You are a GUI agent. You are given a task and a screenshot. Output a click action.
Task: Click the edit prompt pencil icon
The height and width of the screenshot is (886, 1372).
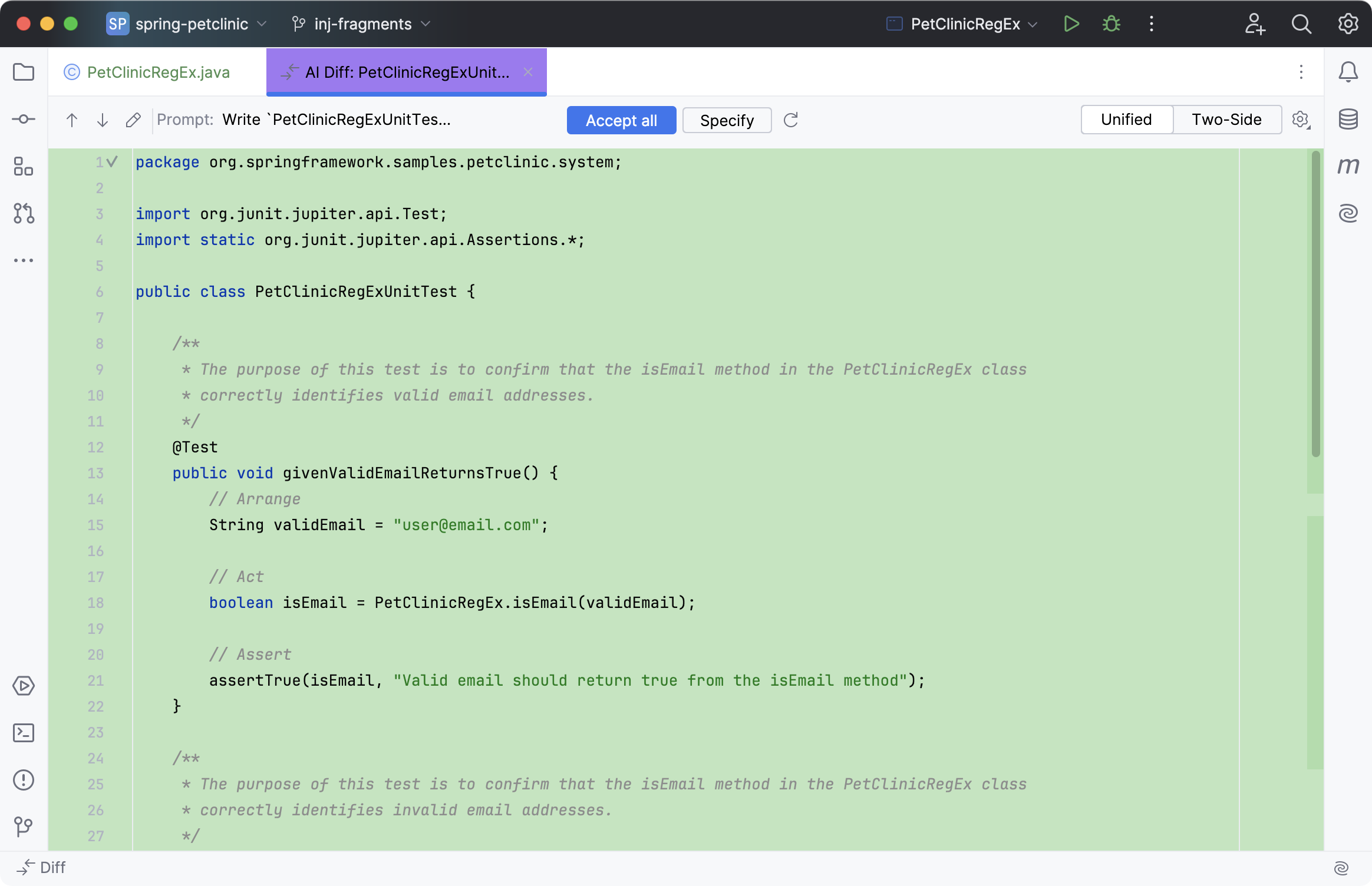[134, 120]
